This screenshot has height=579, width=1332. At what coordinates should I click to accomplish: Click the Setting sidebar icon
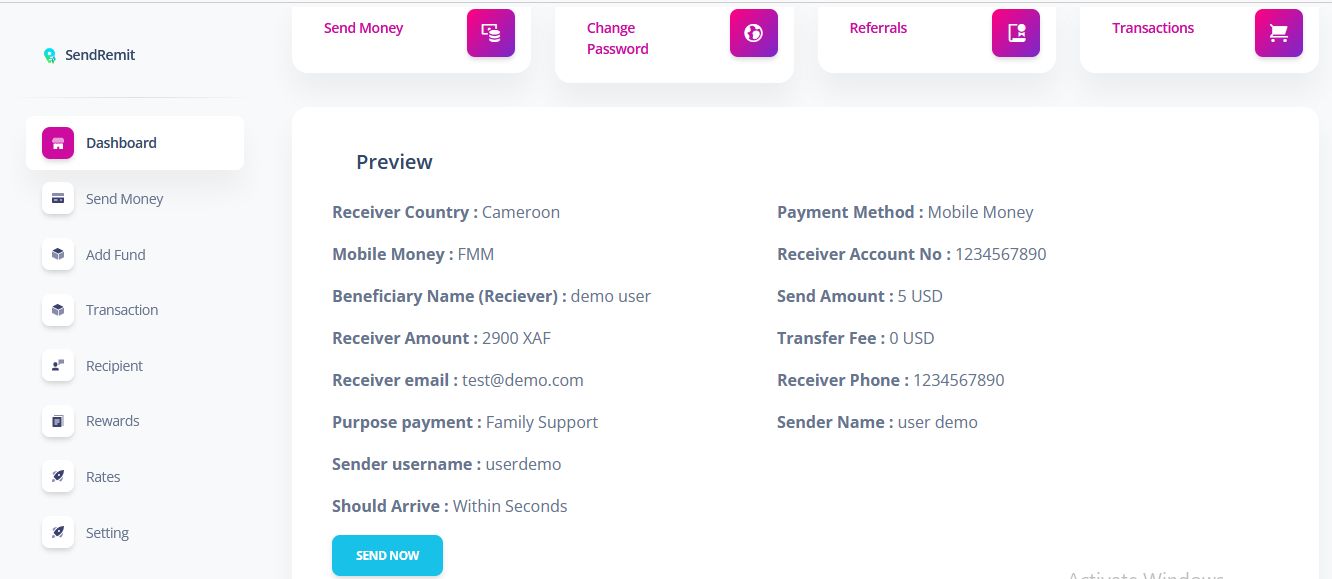pyautogui.click(x=58, y=533)
